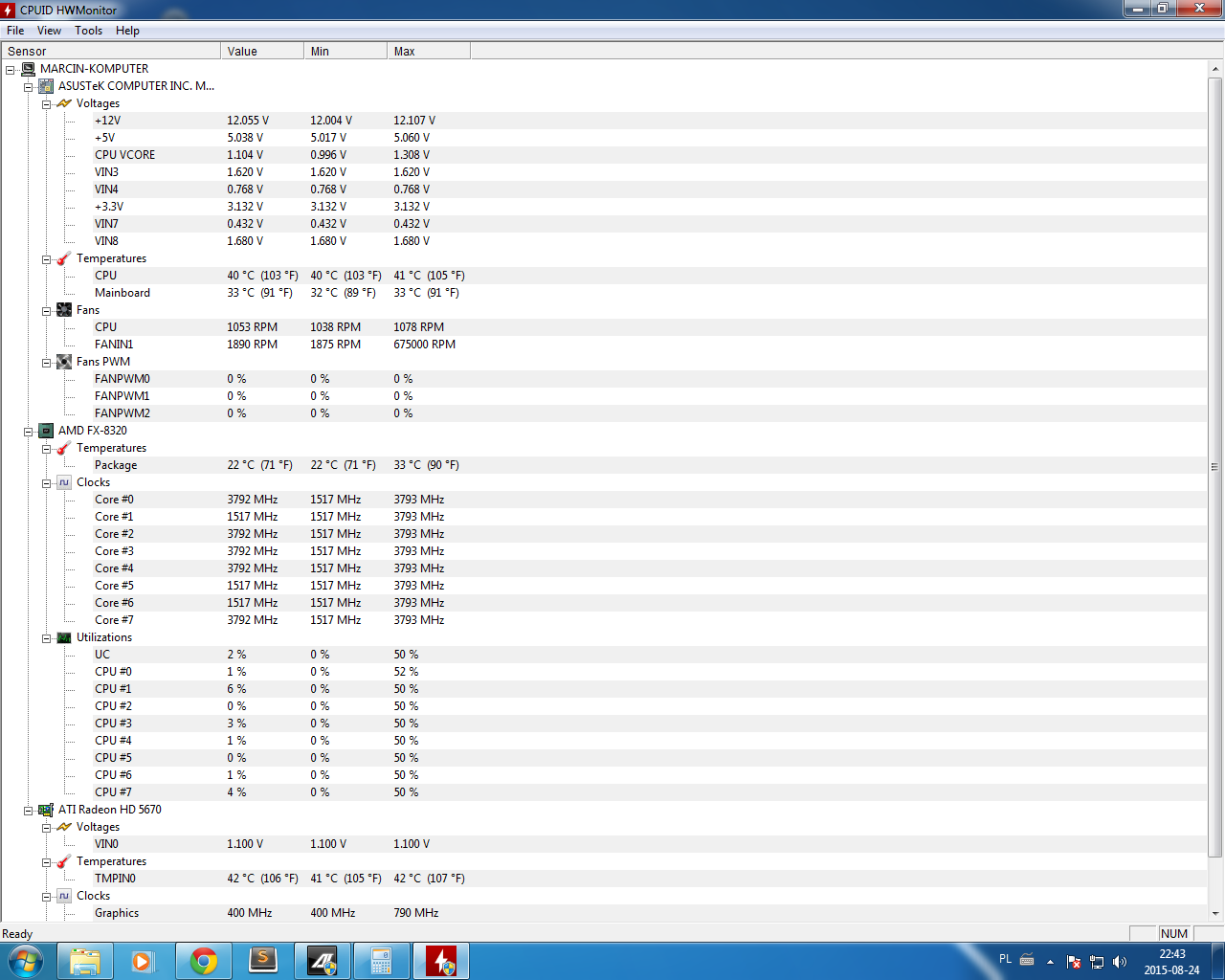This screenshot has height=980, width=1225.
Task: Collapse the Utilizations group
Action: point(46,638)
